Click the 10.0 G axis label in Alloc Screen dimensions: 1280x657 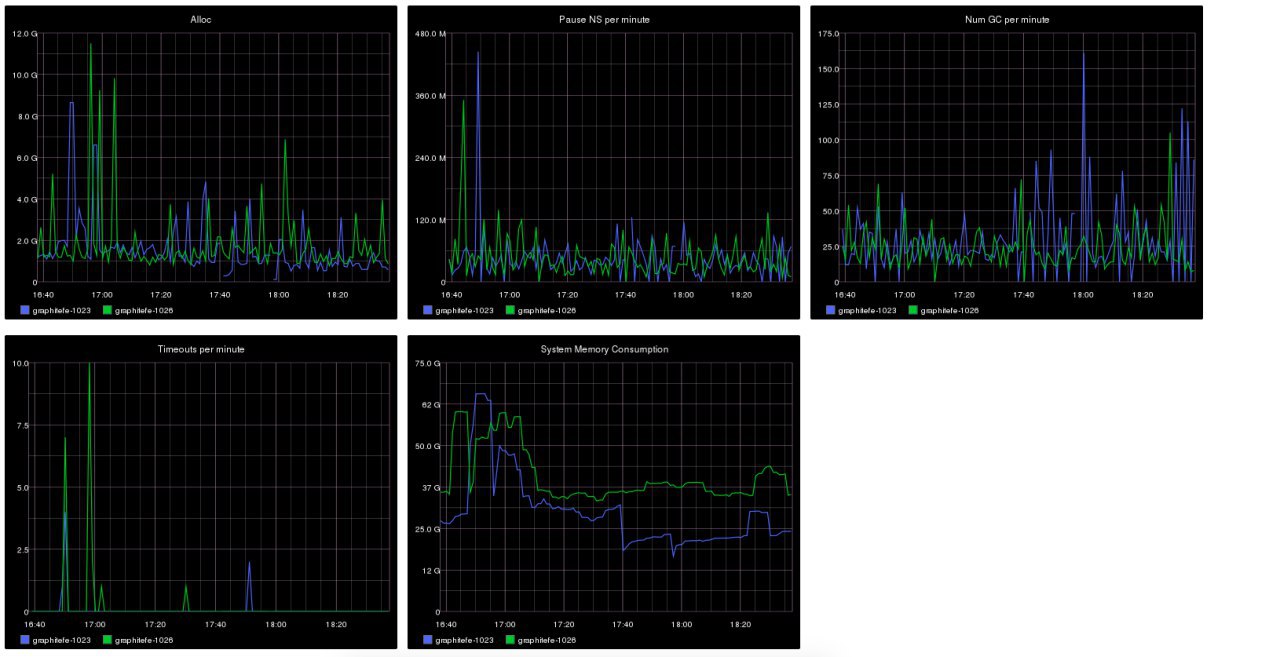pyautogui.click(x=25, y=75)
